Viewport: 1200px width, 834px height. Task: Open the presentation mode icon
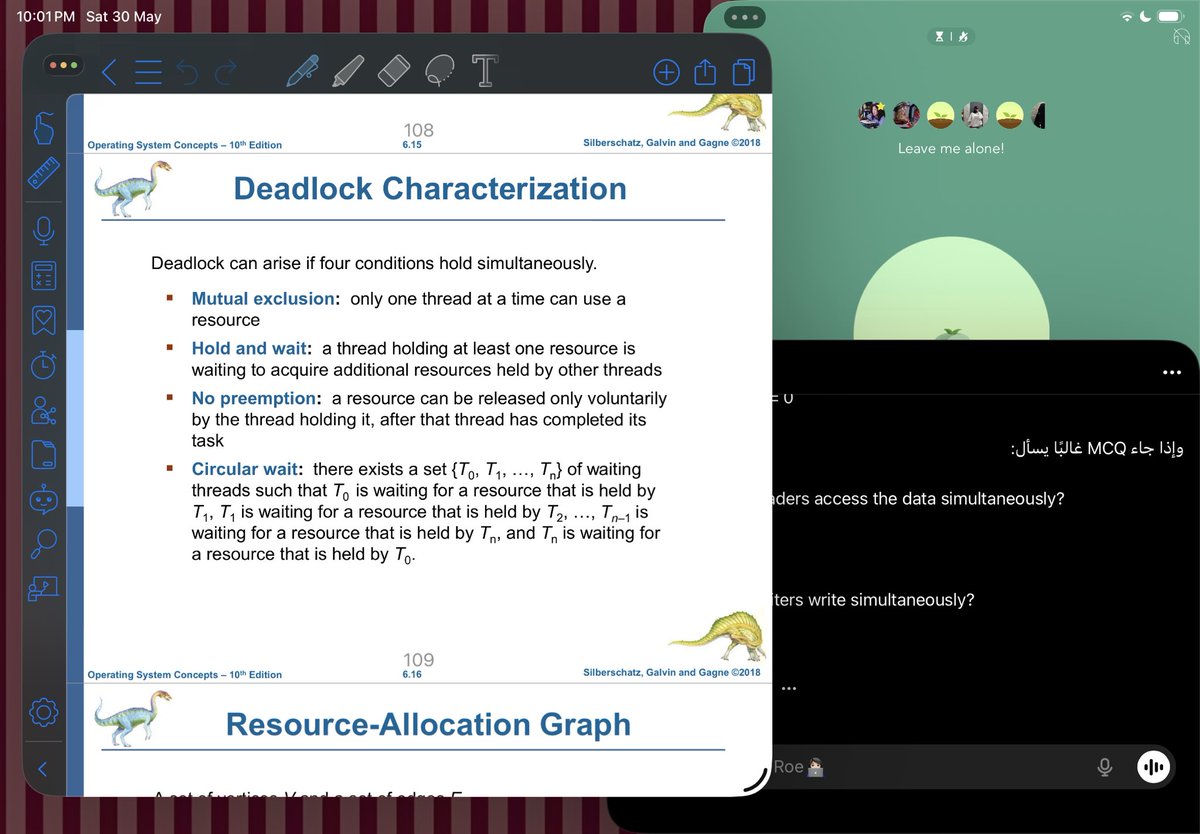[x=43, y=589]
